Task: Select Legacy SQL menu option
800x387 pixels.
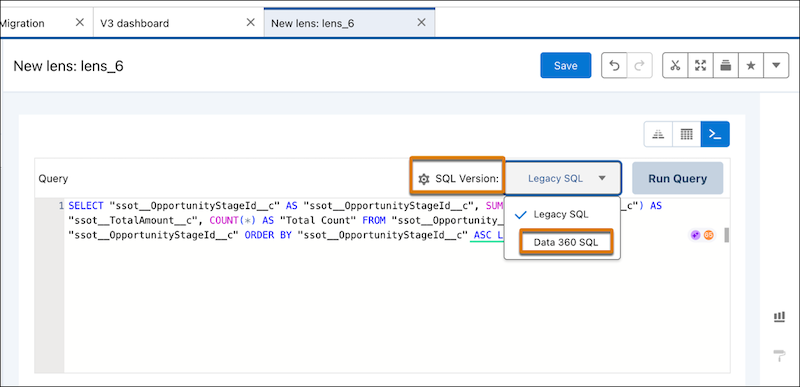Action: point(561,215)
